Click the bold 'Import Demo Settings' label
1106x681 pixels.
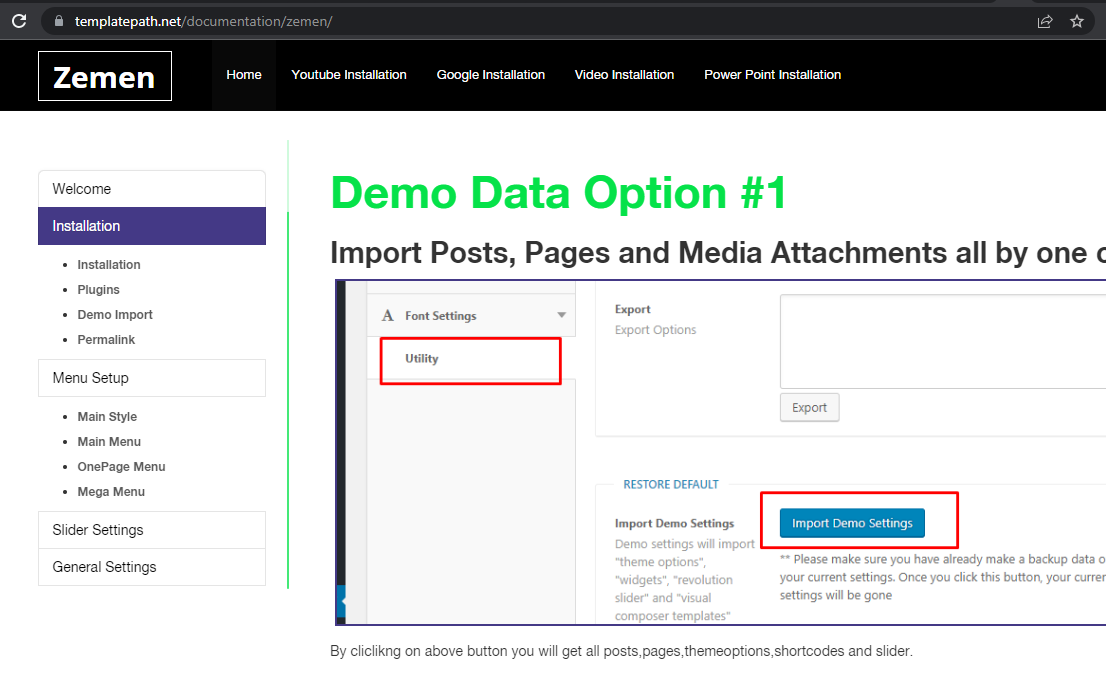[x=674, y=523]
